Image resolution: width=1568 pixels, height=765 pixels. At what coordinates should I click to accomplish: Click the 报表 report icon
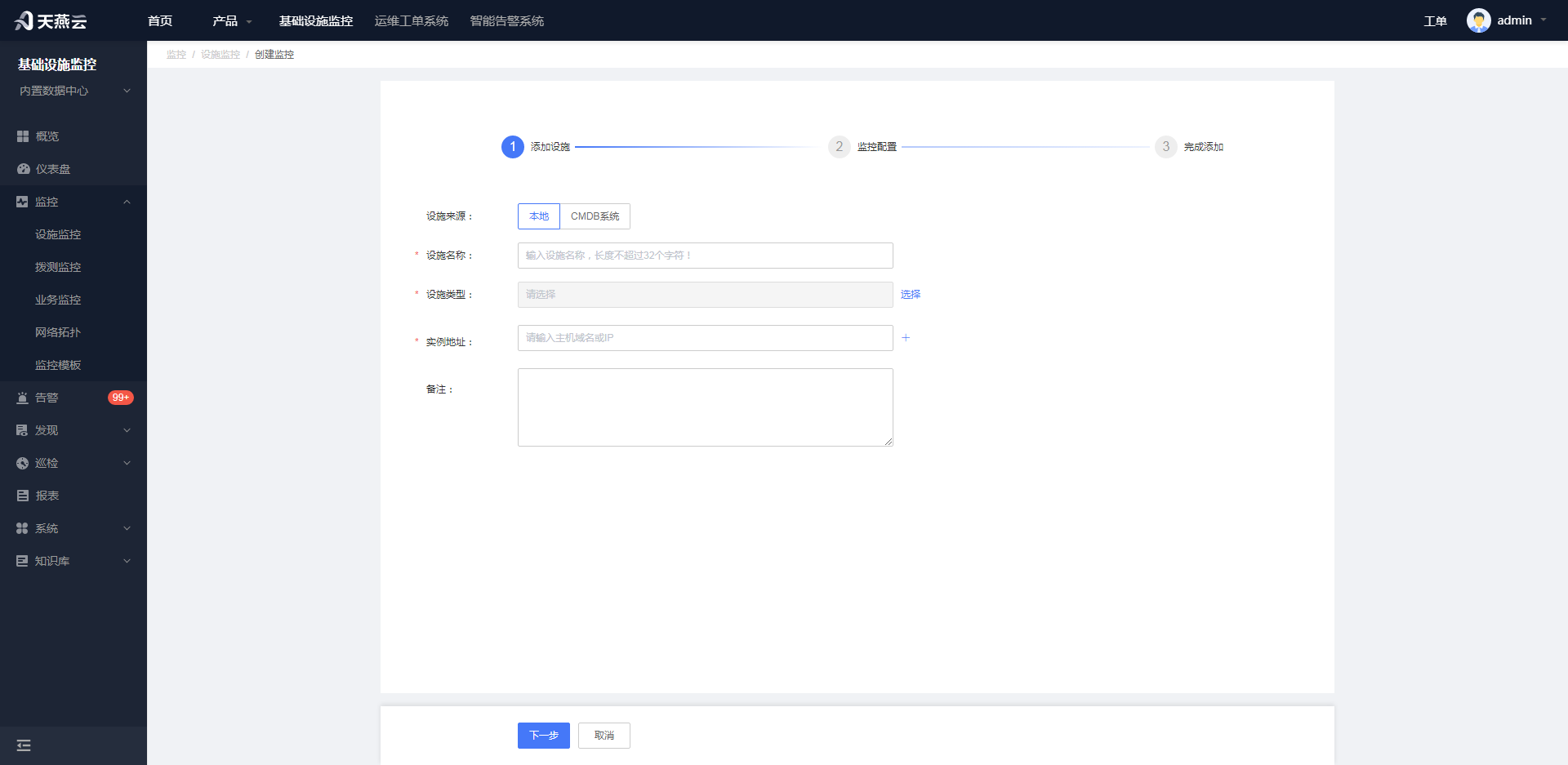[23, 496]
